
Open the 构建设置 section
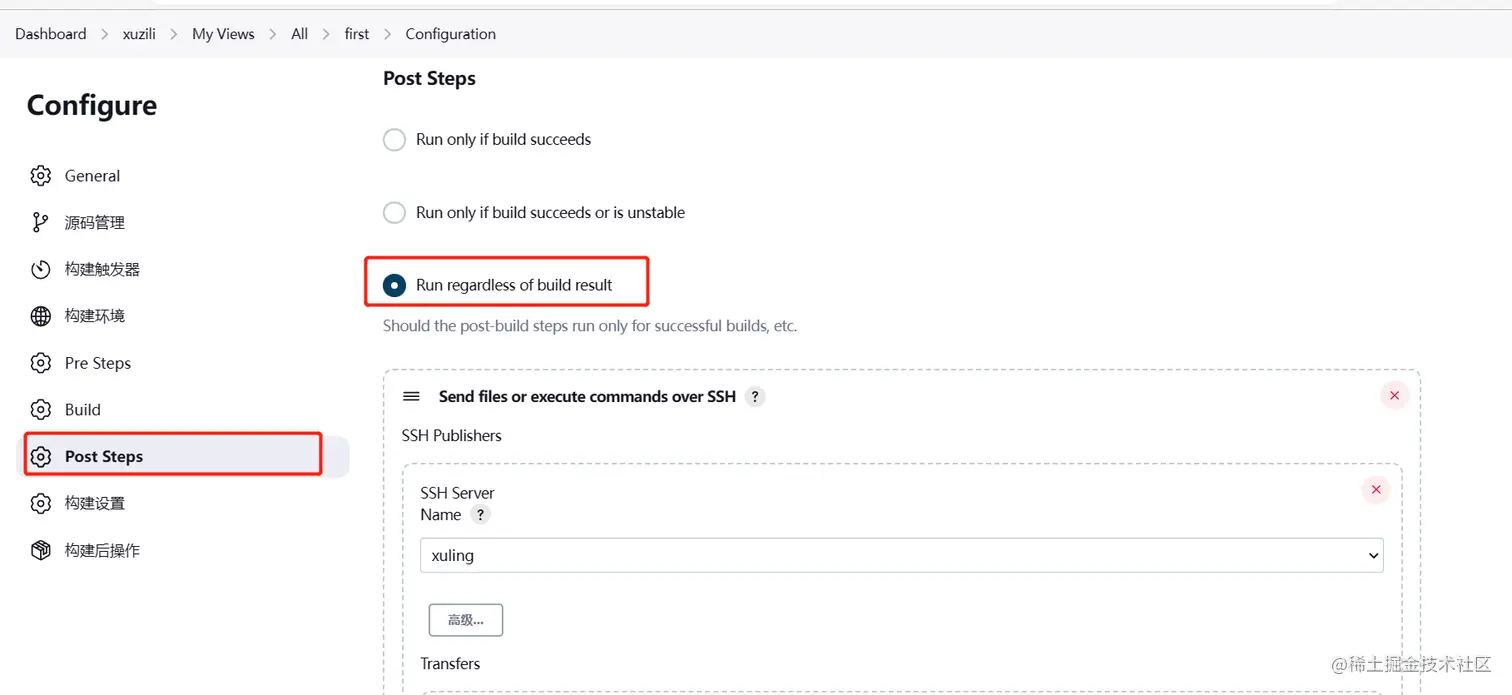[x=94, y=503]
